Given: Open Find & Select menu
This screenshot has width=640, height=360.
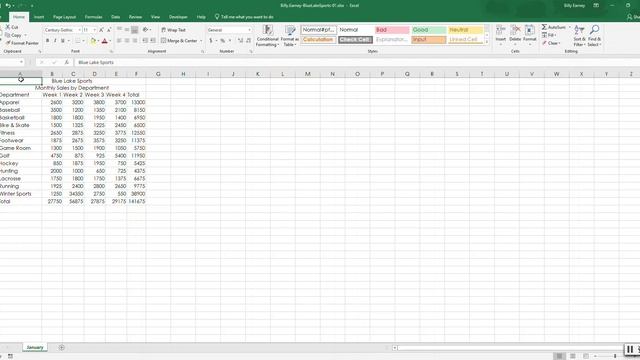Looking at the screenshot, I should [x=594, y=36].
